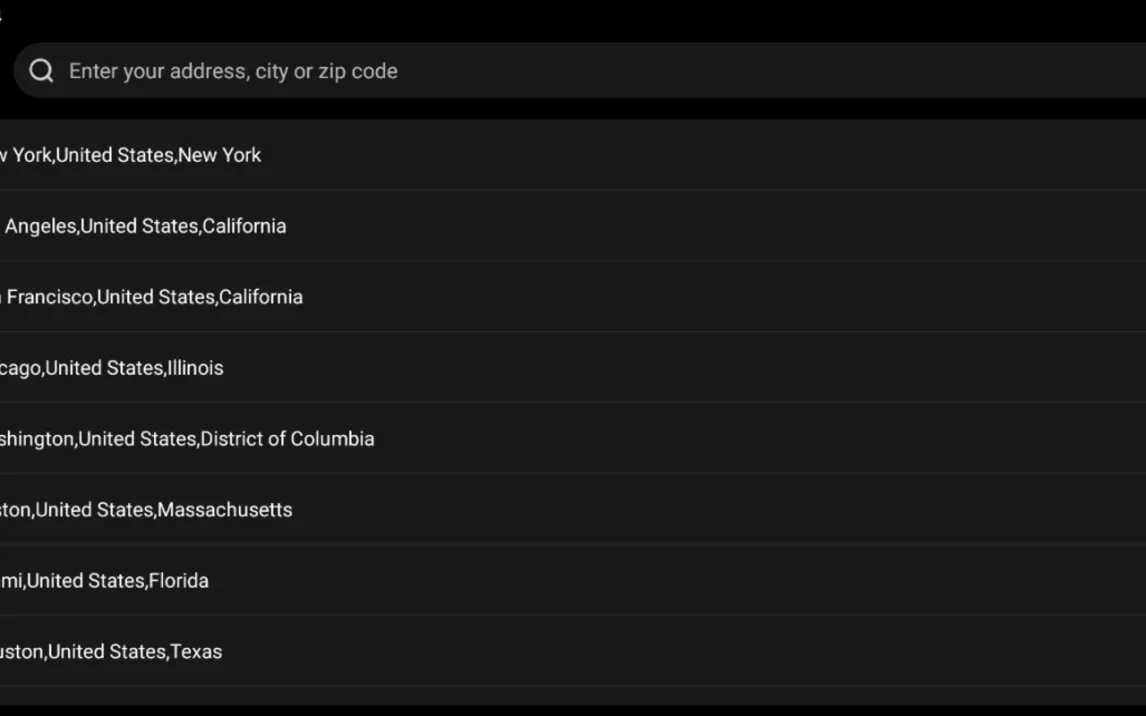Select Chicago, United States, Illinois
This screenshot has height=716, width=1146.
(x=112, y=368)
